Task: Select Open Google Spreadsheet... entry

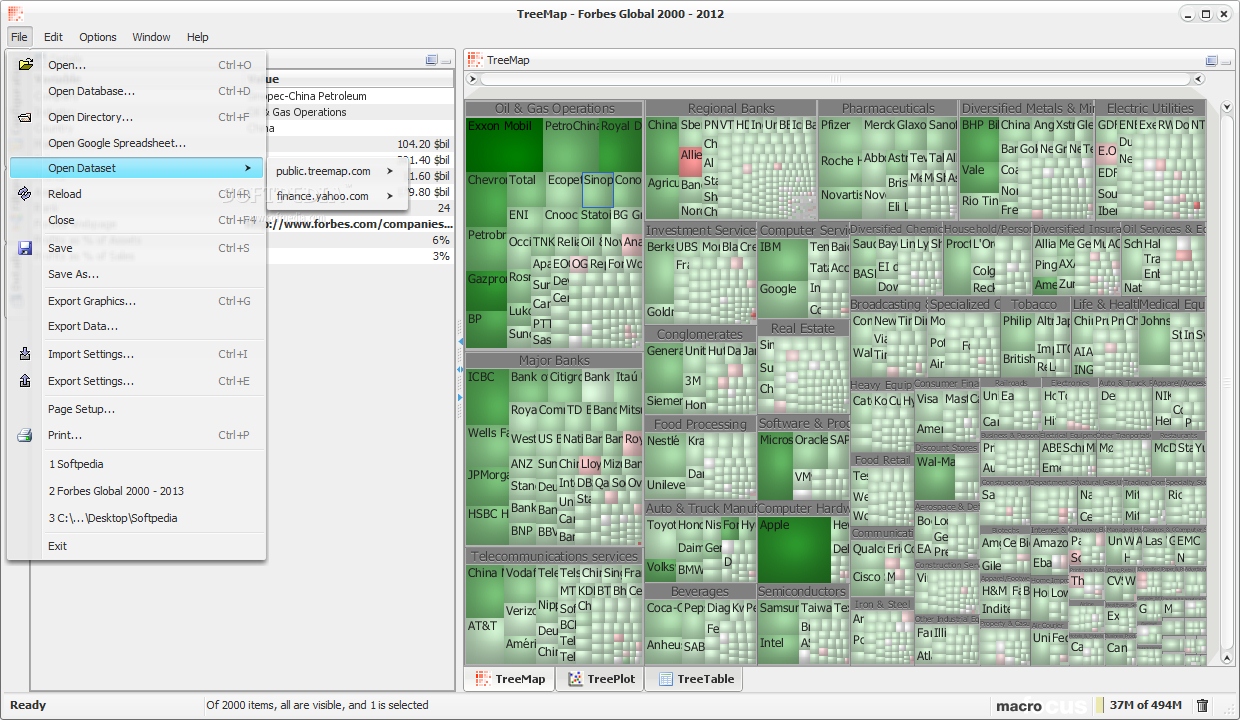Action: (136, 143)
